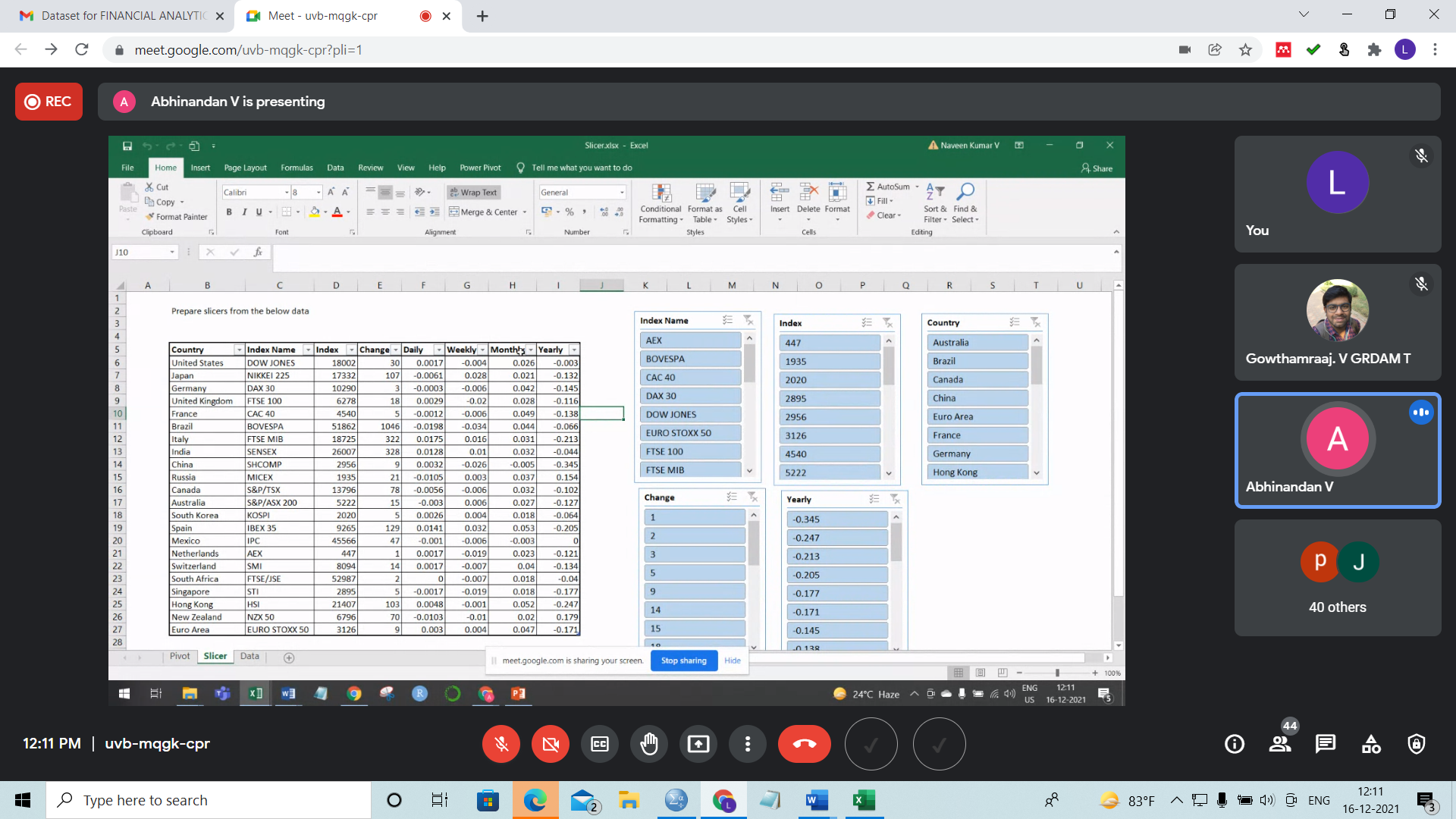This screenshot has width=1456, height=819.
Task: Adjust Excel zoom slider
Action: 1057,673
